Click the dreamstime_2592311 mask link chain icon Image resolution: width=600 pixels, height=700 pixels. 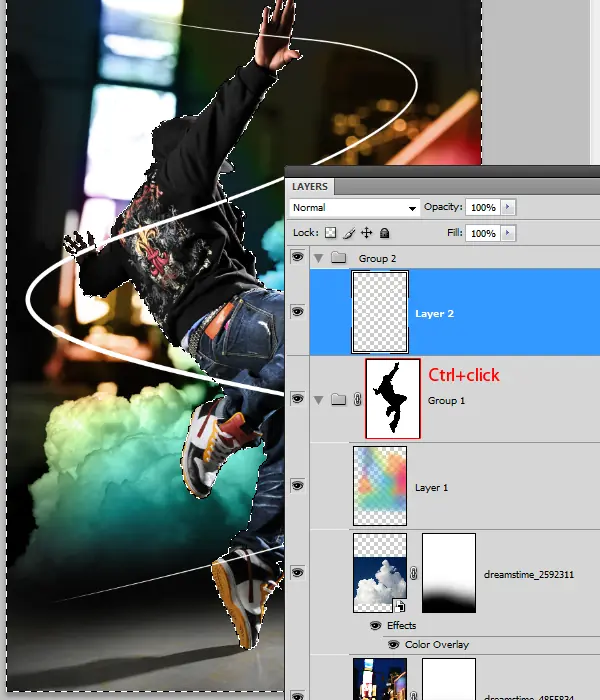tap(414, 573)
